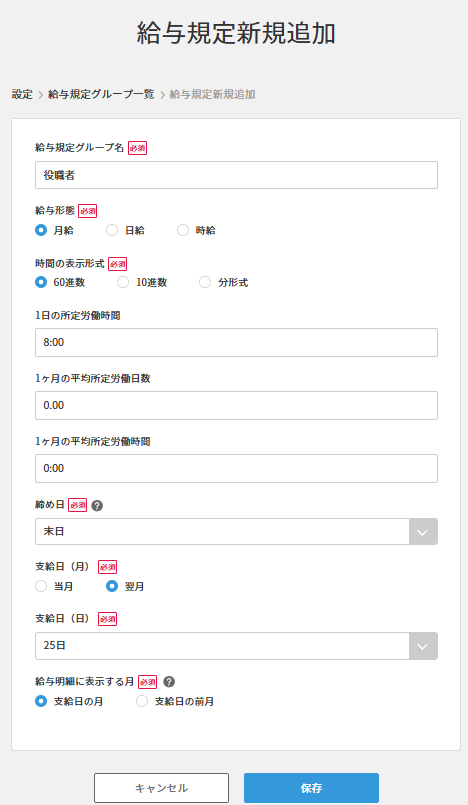
Task: Choose the 分形式 time format
Action: (205, 282)
